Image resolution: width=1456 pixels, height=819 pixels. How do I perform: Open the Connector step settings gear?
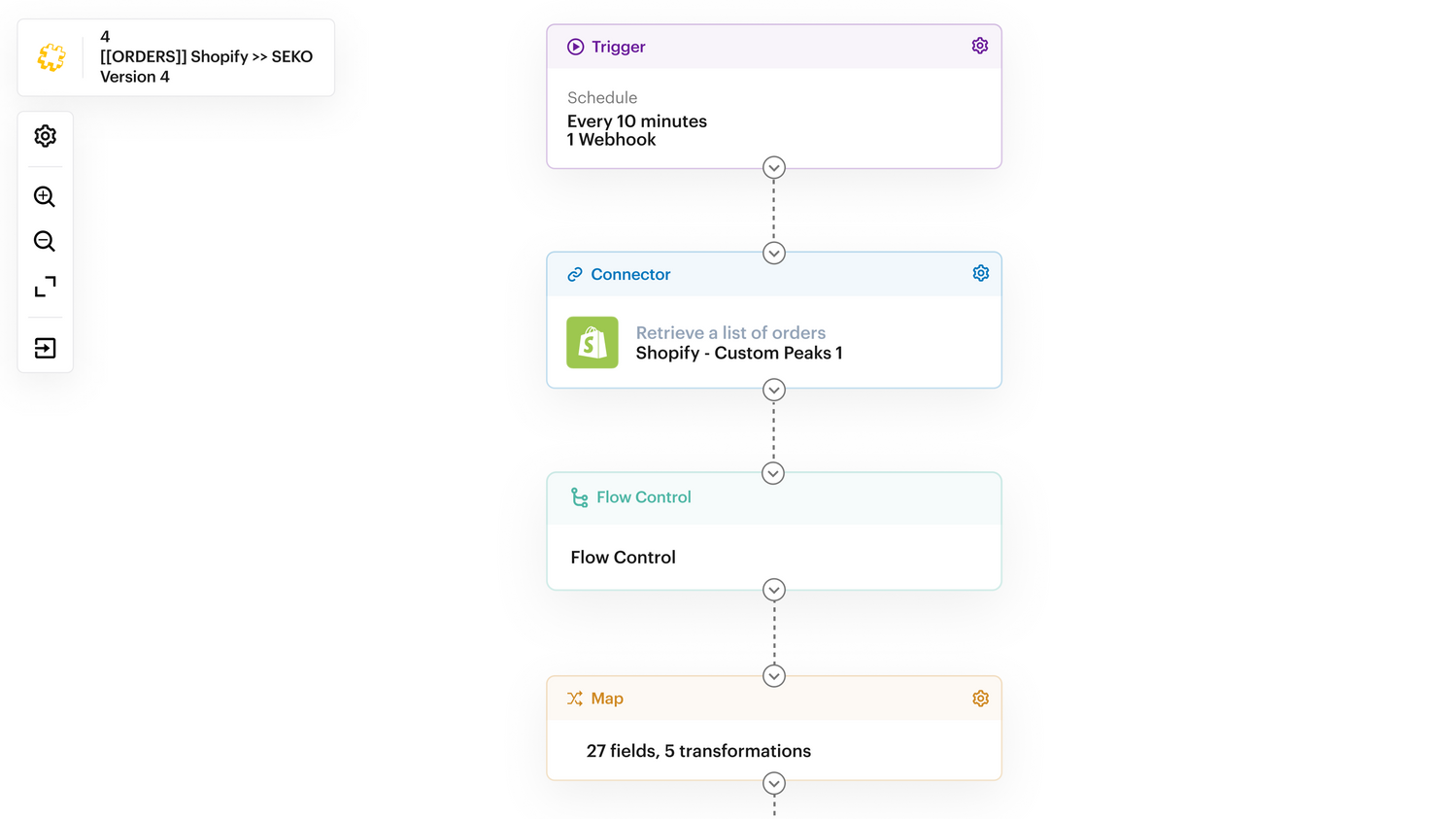tap(980, 273)
